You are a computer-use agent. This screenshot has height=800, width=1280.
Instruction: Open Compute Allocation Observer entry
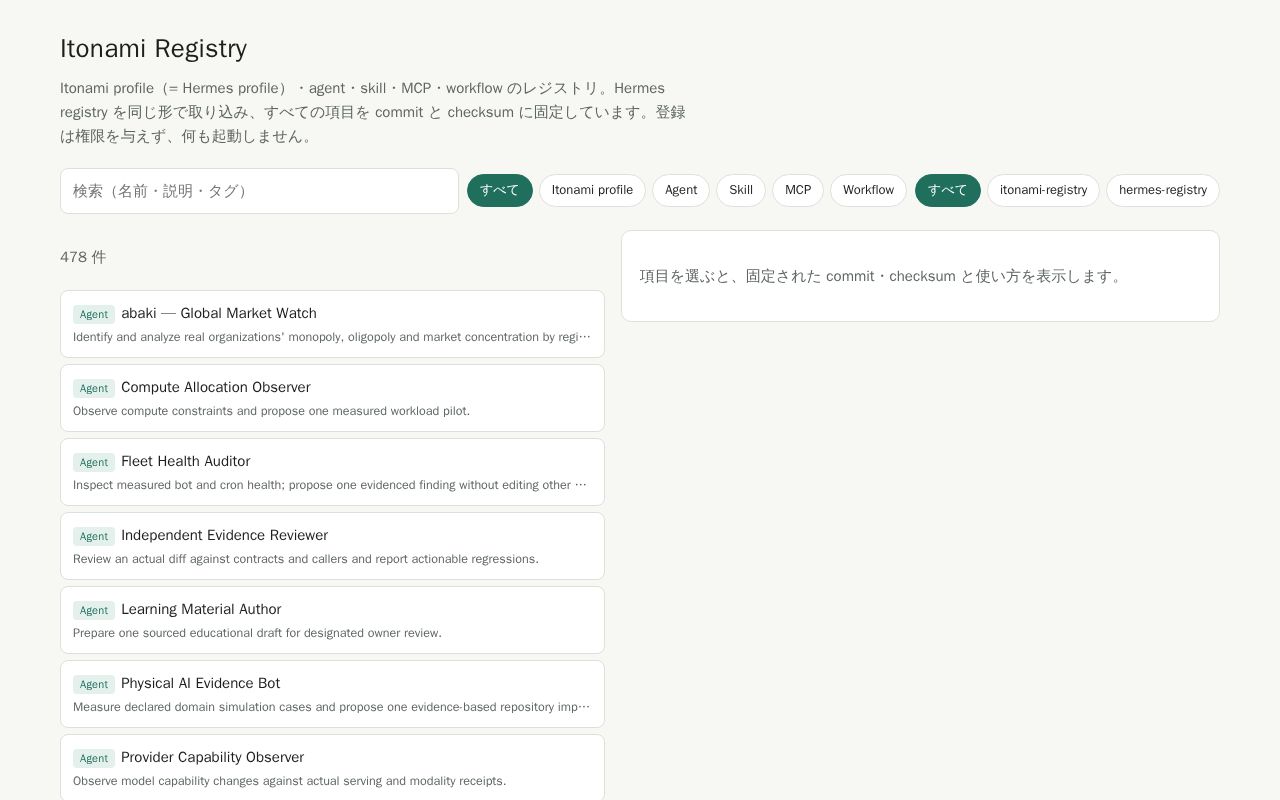click(x=332, y=398)
